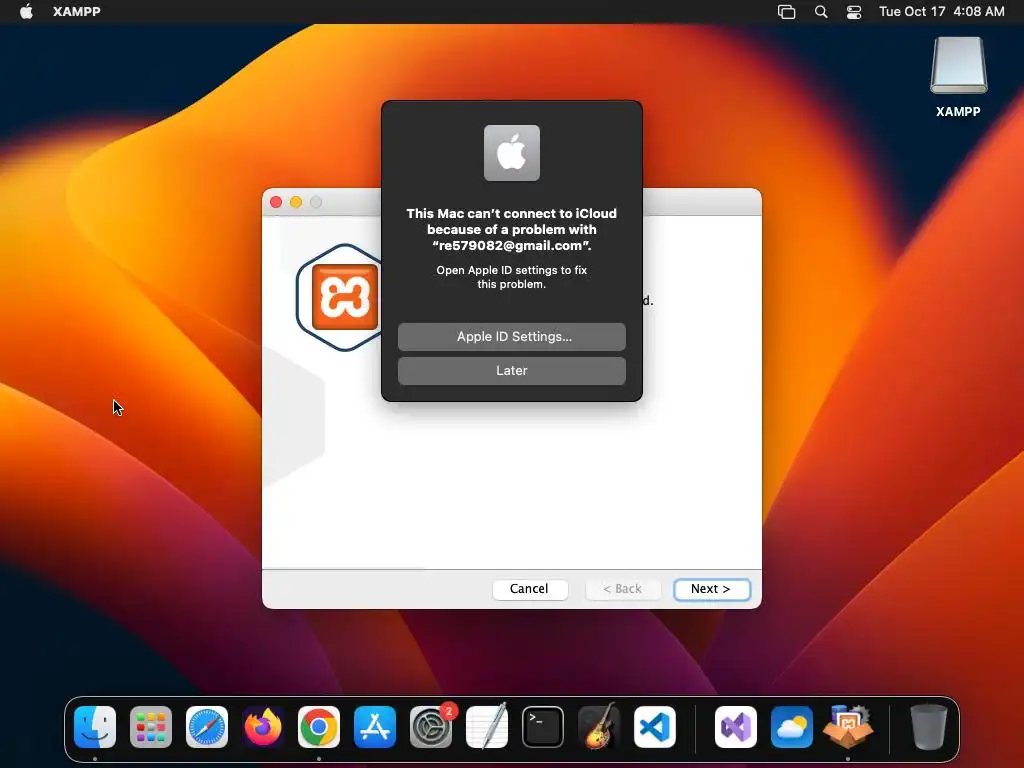The width and height of the screenshot is (1024, 768).
Task: Open the Apple menu
Action: coord(26,11)
